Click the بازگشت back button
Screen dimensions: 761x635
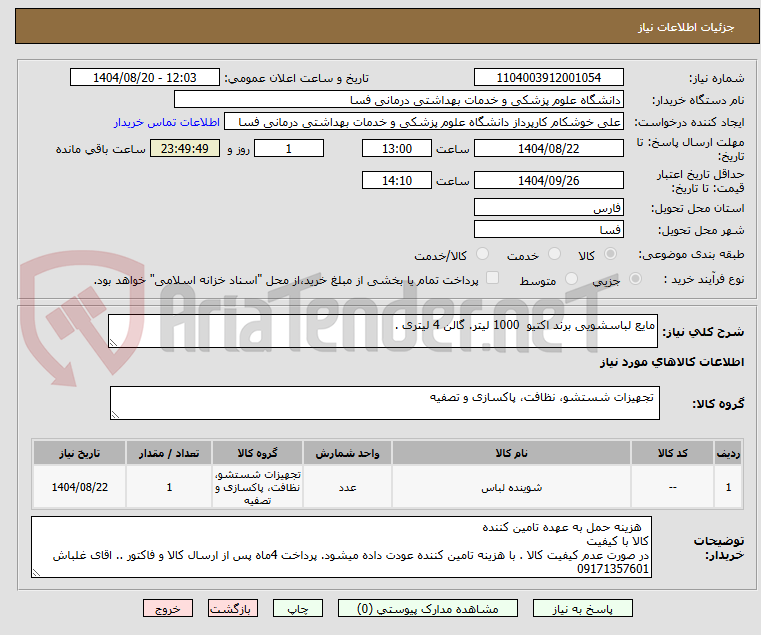tap(233, 608)
